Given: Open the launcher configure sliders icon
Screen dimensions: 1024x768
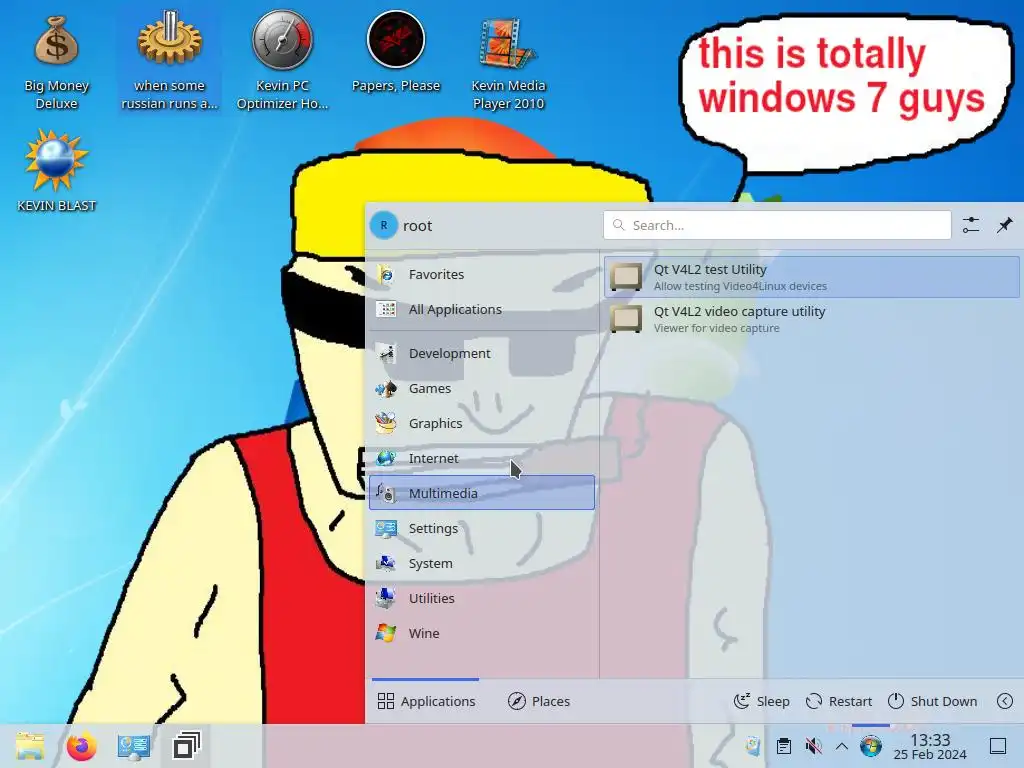Looking at the screenshot, I should click(x=971, y=225).
